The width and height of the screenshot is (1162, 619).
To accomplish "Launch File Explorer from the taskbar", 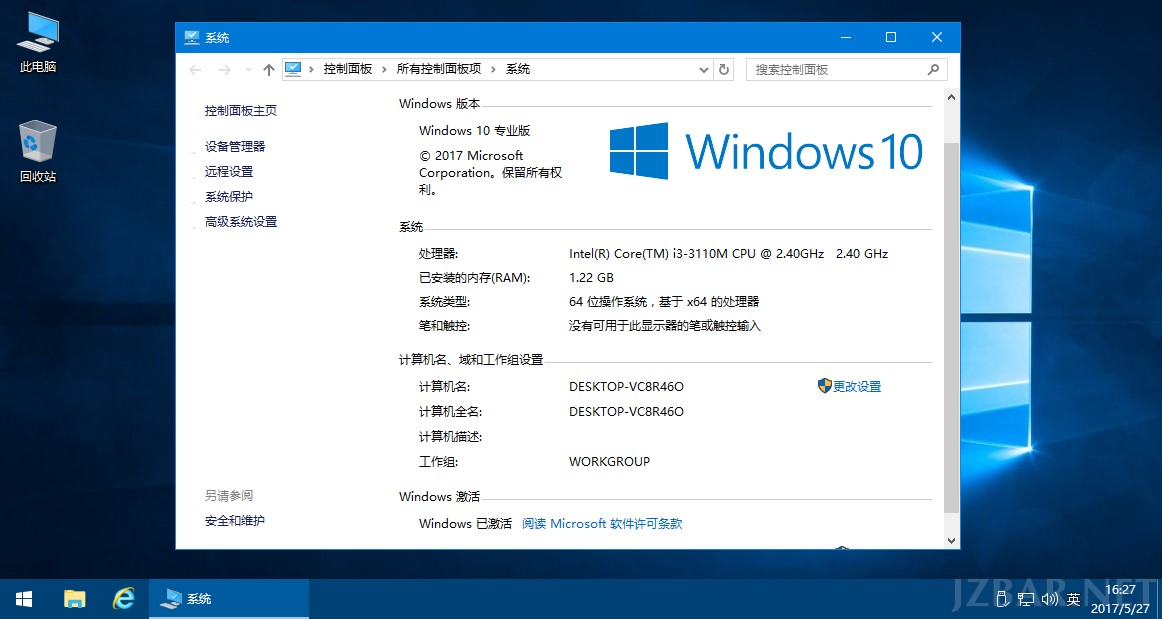I will 75,599.
